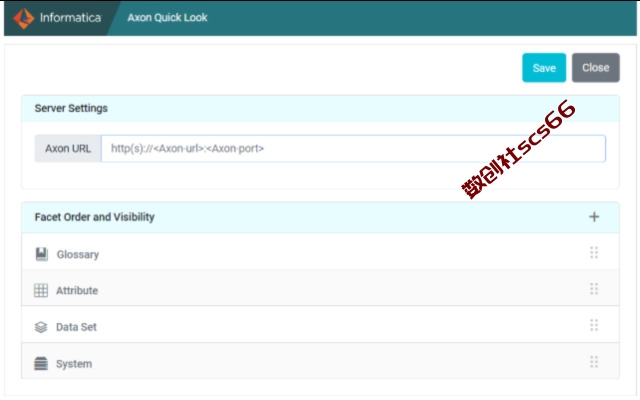Select the Attribute facet label

tap(77, 291)
